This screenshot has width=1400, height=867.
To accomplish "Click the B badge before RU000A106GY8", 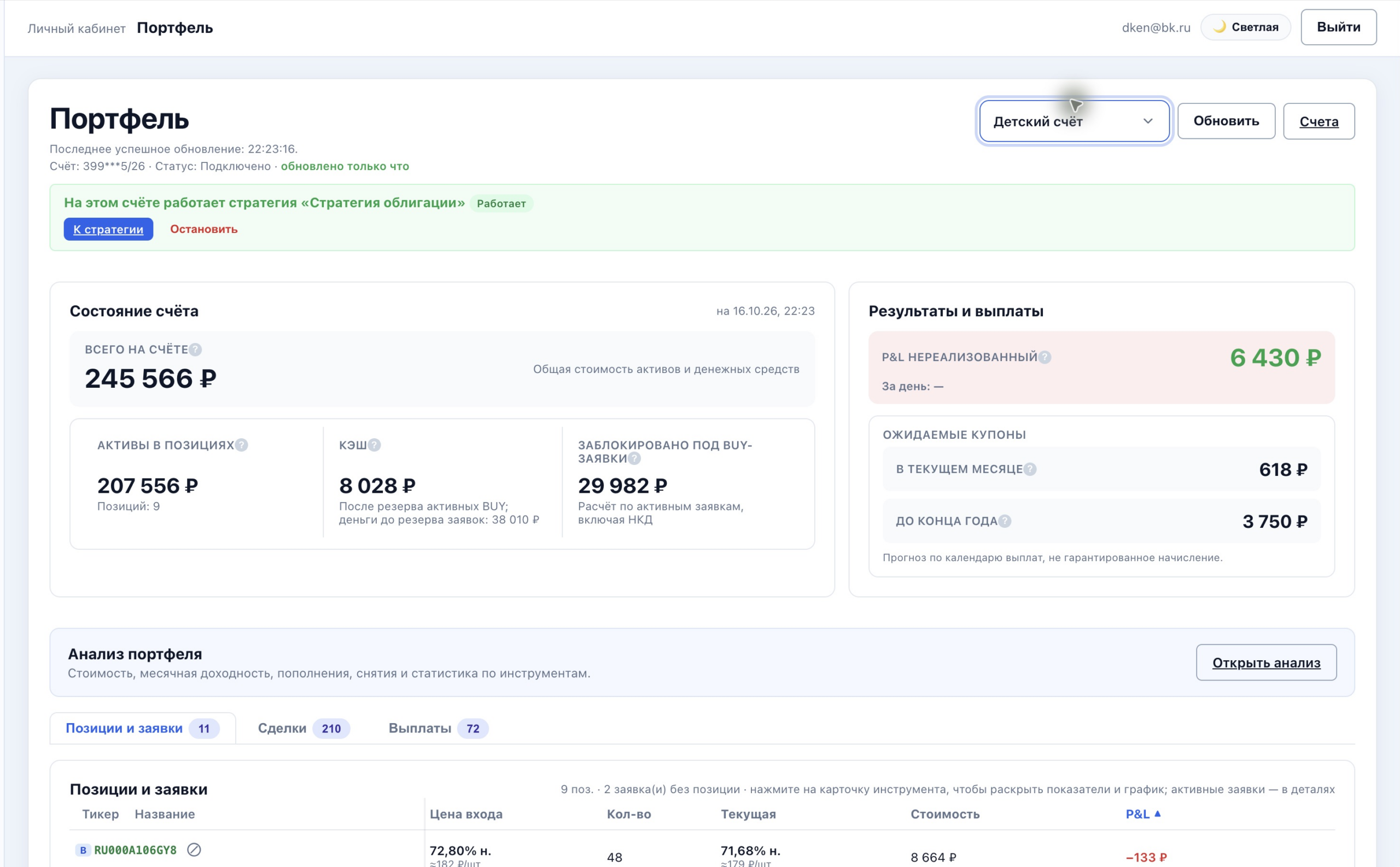I will pyautogui.click(x=83, y=850).
